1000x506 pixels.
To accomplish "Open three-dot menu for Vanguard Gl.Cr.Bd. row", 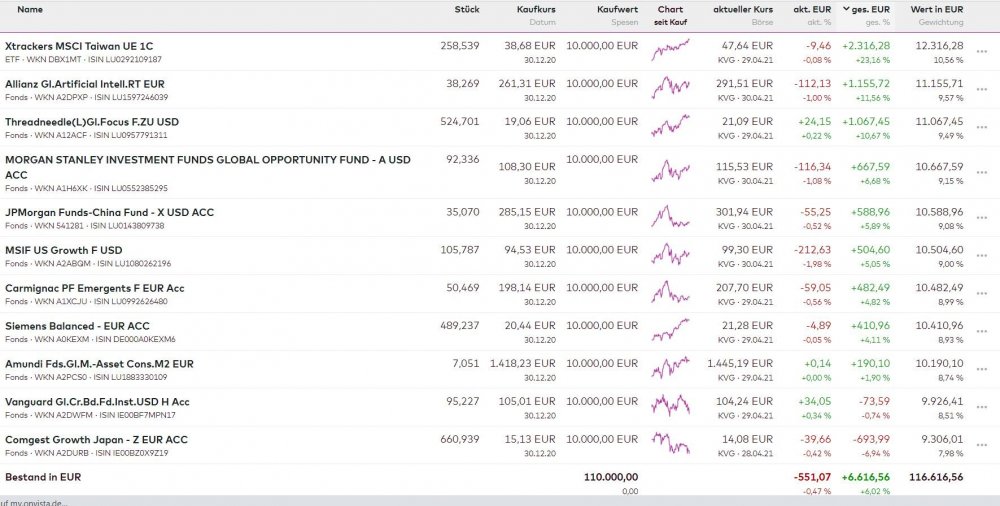I will pos(981,408).
